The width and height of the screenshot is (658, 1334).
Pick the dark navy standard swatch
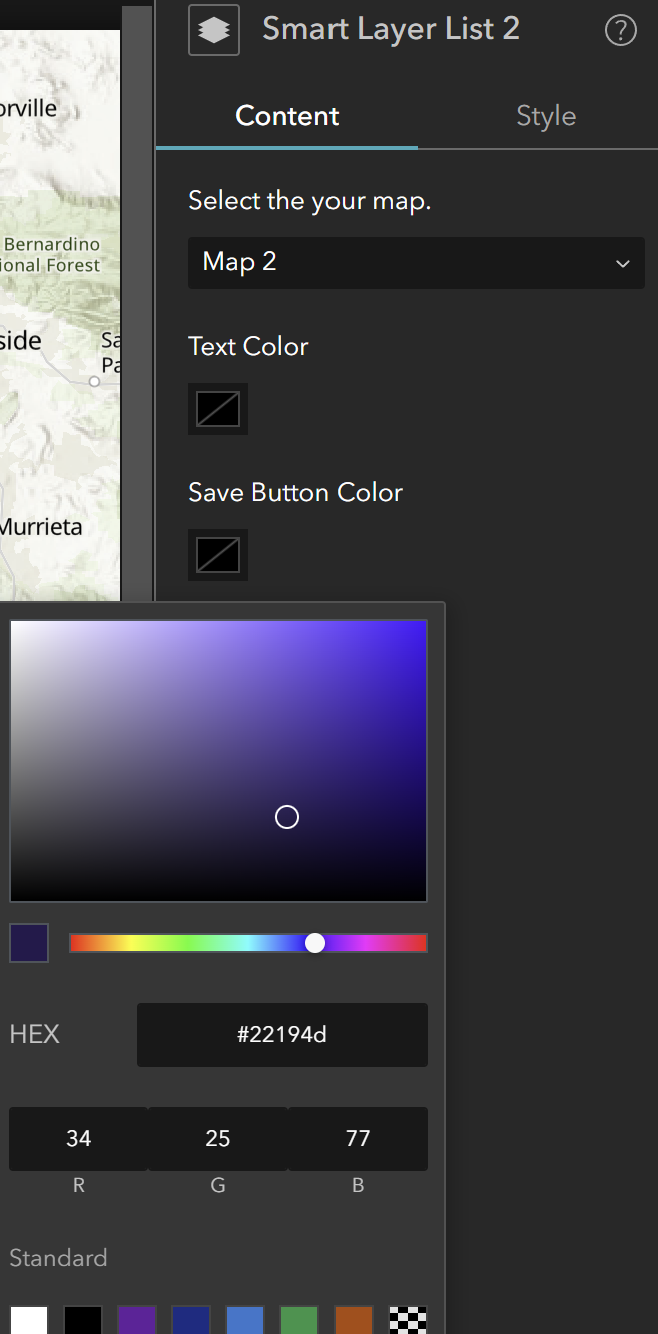coord(191,1320)
